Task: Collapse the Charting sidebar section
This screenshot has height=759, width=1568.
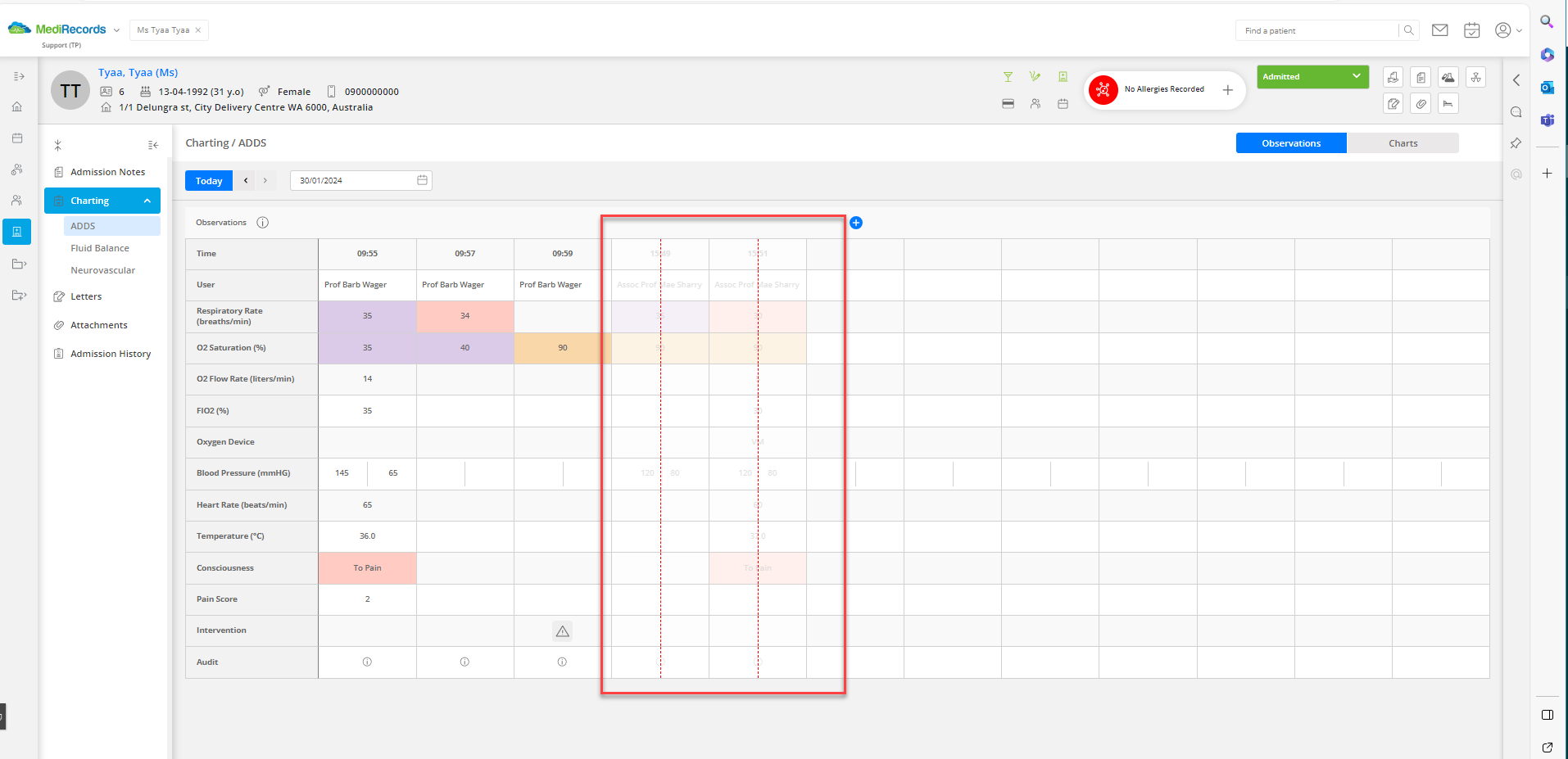Action: pyautogui.click(x=147, y=201)
